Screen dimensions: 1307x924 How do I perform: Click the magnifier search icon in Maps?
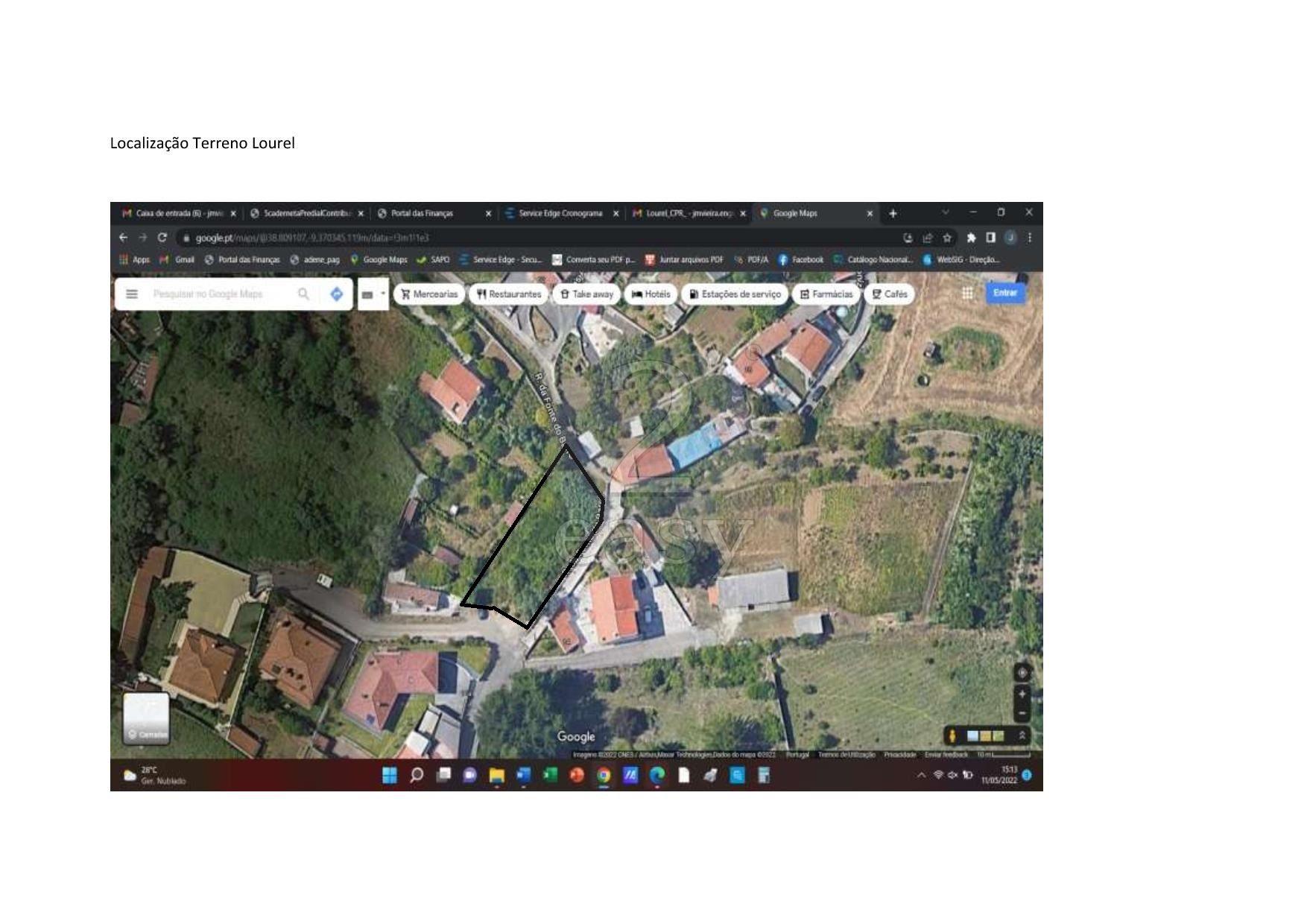pyautogui.click(x=303, y=294)
